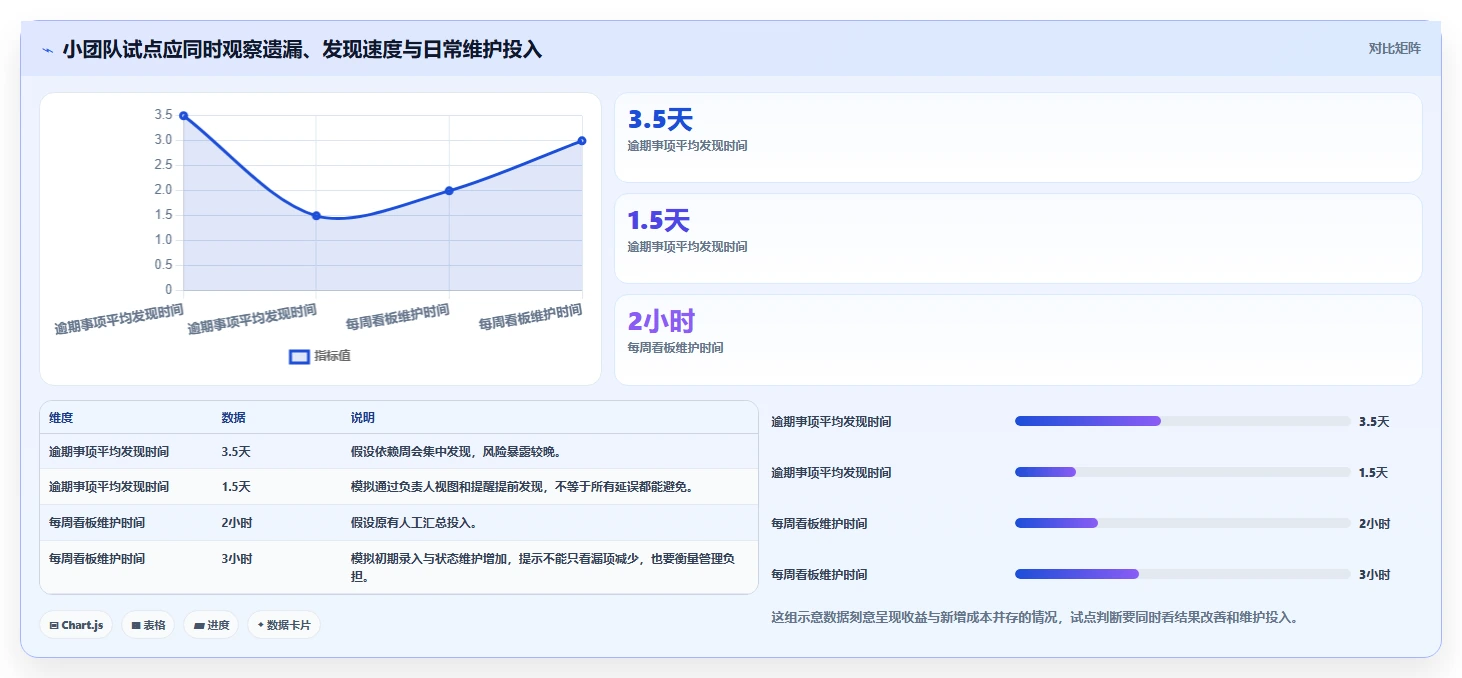Click the 对比矩阵 label in the header
1462x678 pixels.
pyautogui.click(x=1394, y=48)
